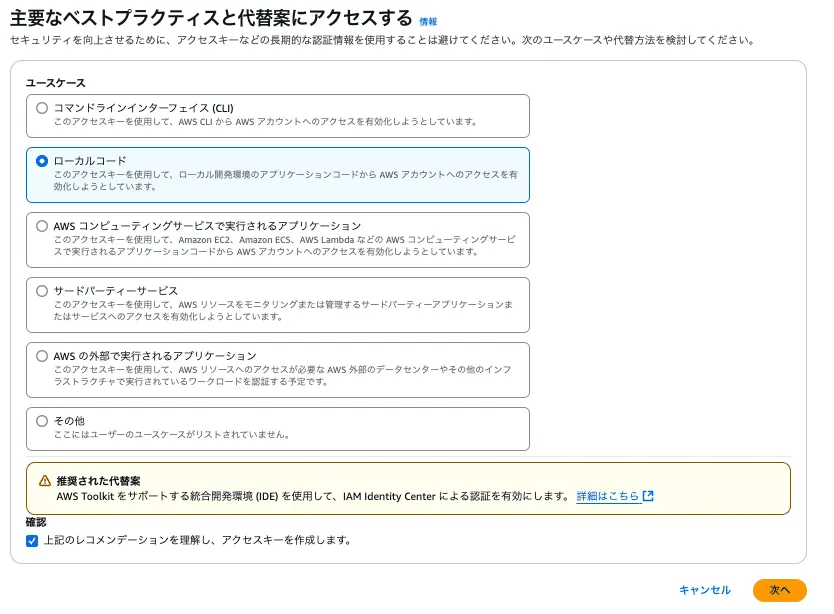Select the コマンドラインインターフェイス (CLI) radio button
The width and height of the screenshot is (834, 614).
coord(42,110)
